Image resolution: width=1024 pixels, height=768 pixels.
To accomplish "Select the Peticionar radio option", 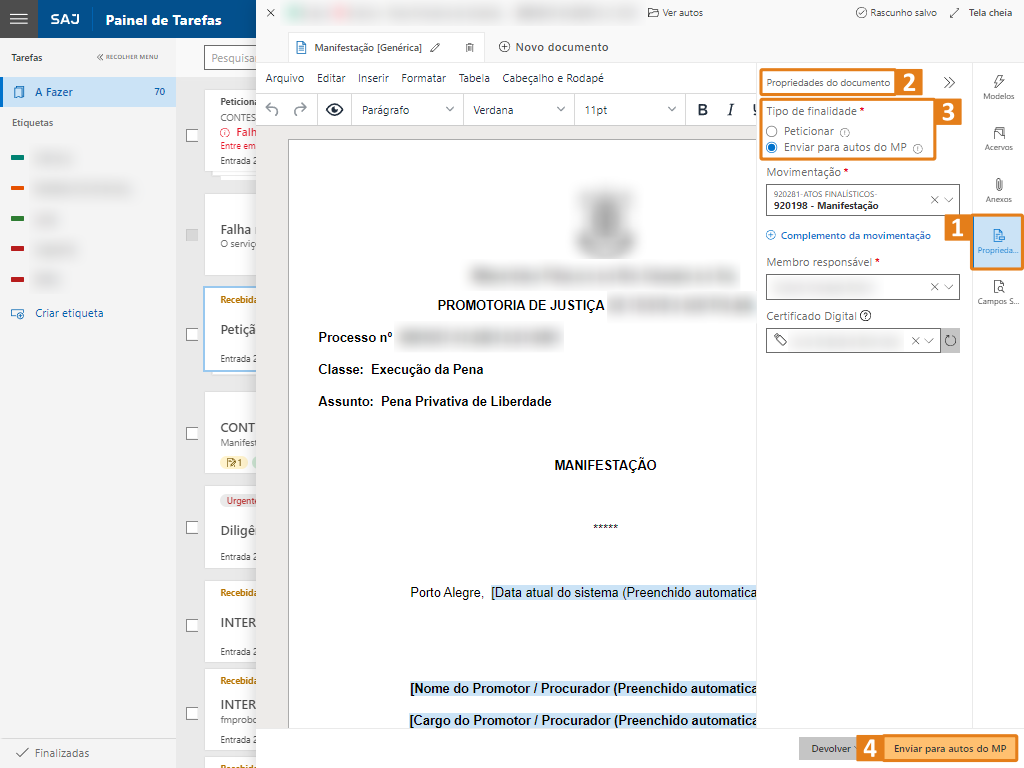I will (771, 132).
